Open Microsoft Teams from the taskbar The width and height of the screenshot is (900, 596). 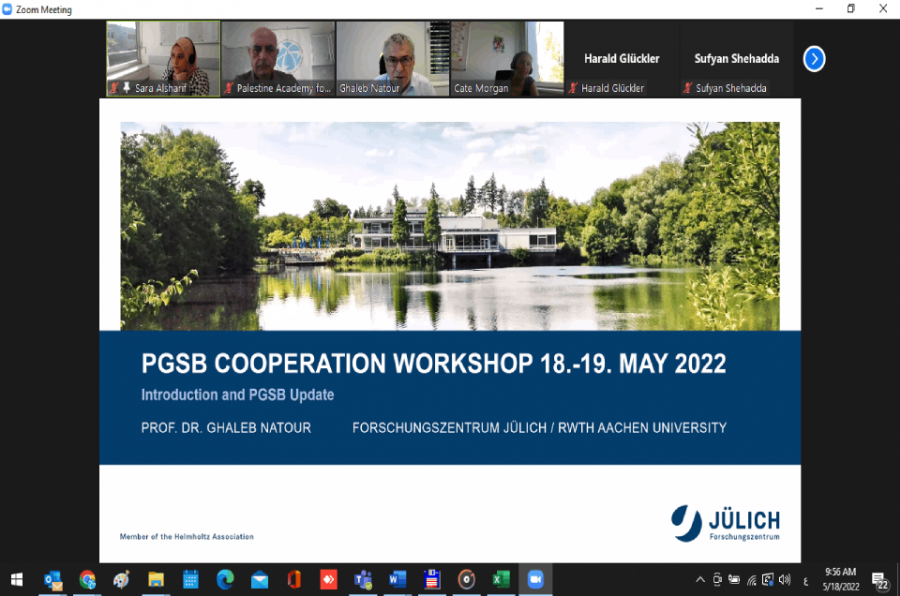coord(363,580)
